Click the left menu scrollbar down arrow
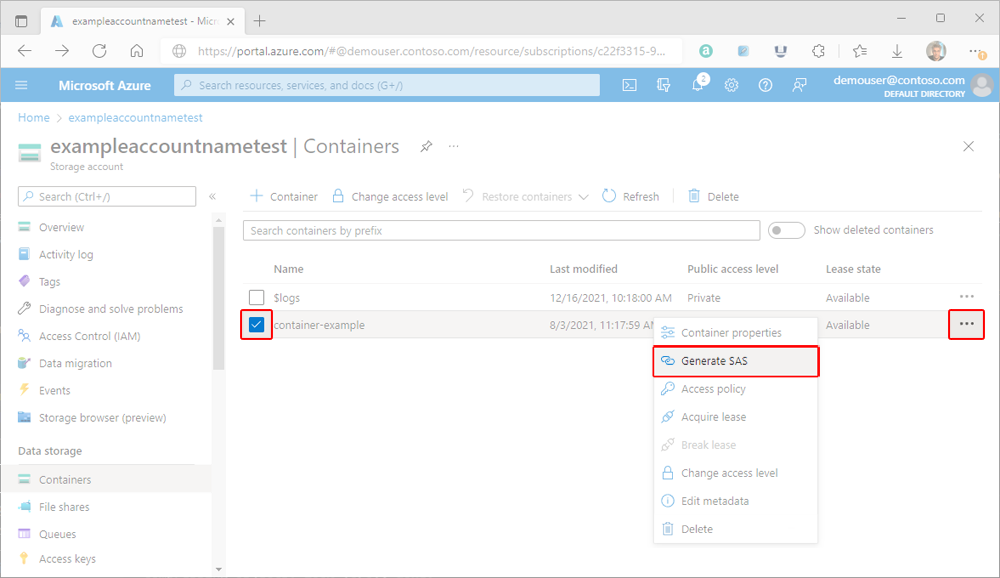 (219, 569)
